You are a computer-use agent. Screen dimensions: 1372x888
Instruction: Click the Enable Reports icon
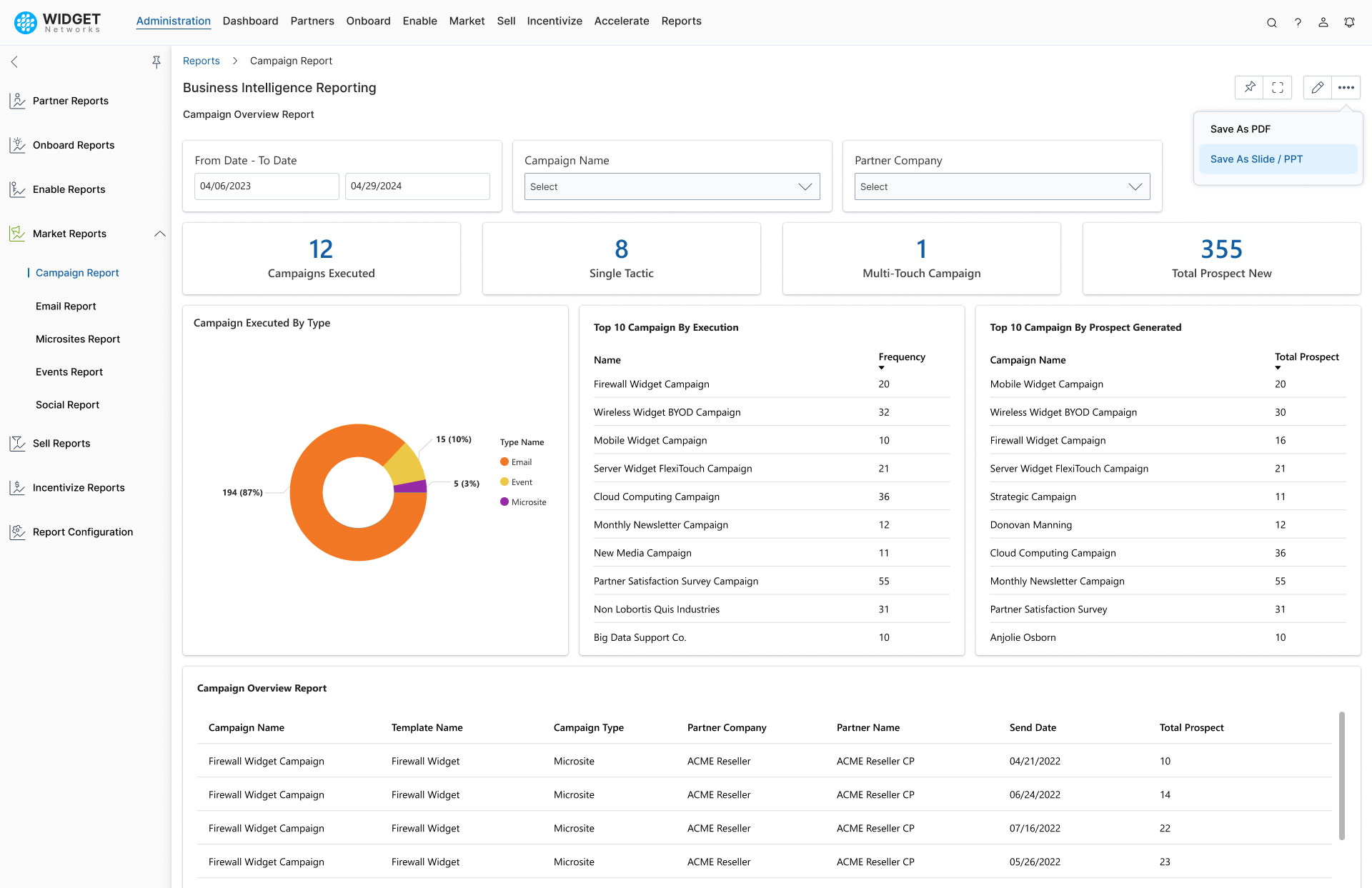[x=18, y=189]
